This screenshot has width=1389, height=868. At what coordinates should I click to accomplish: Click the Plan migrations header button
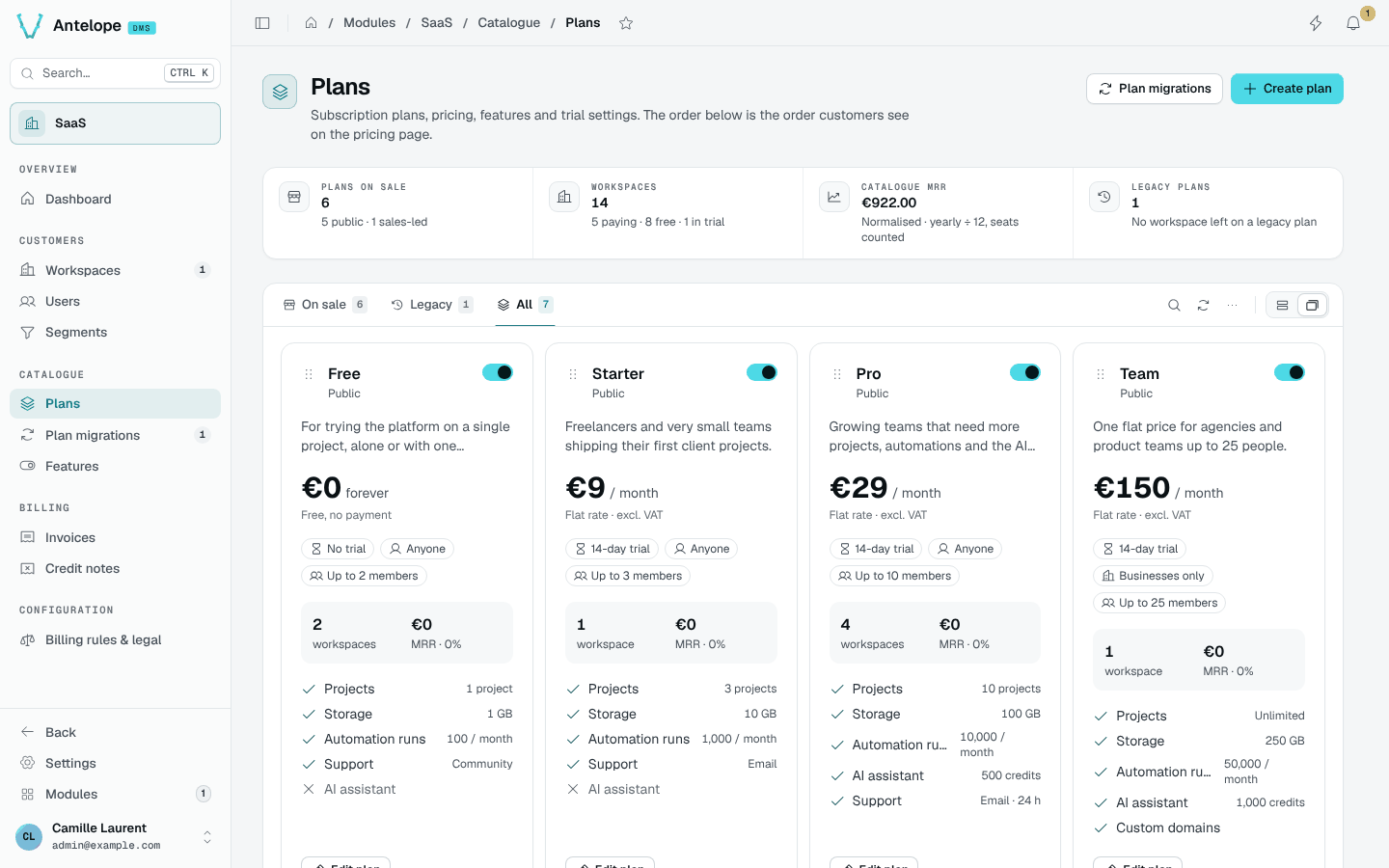point(1155,89)
